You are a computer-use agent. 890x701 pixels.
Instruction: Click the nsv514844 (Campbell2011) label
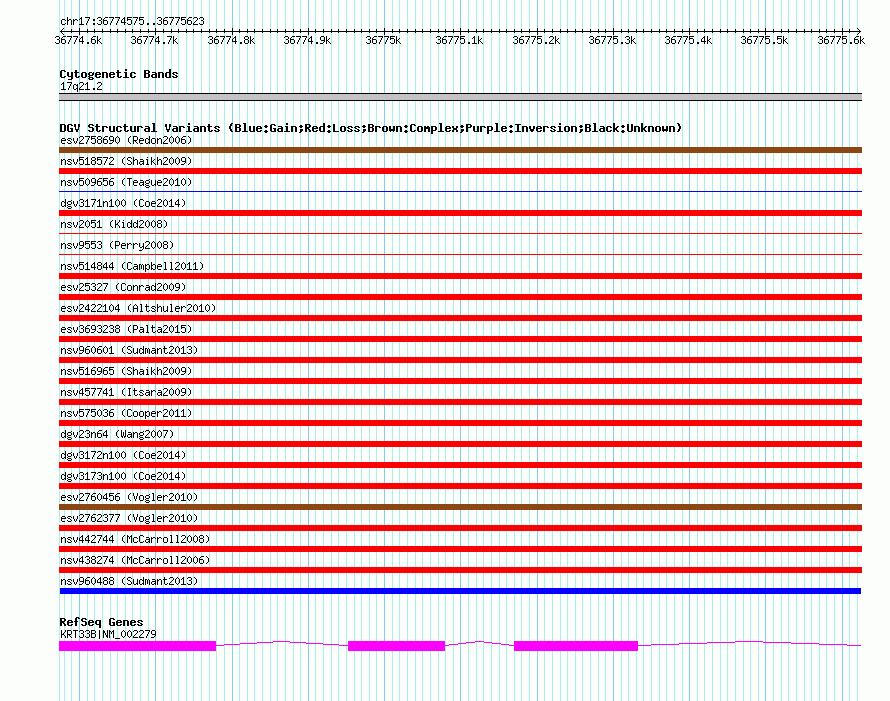pyautogui.click(x=132, y=266)
